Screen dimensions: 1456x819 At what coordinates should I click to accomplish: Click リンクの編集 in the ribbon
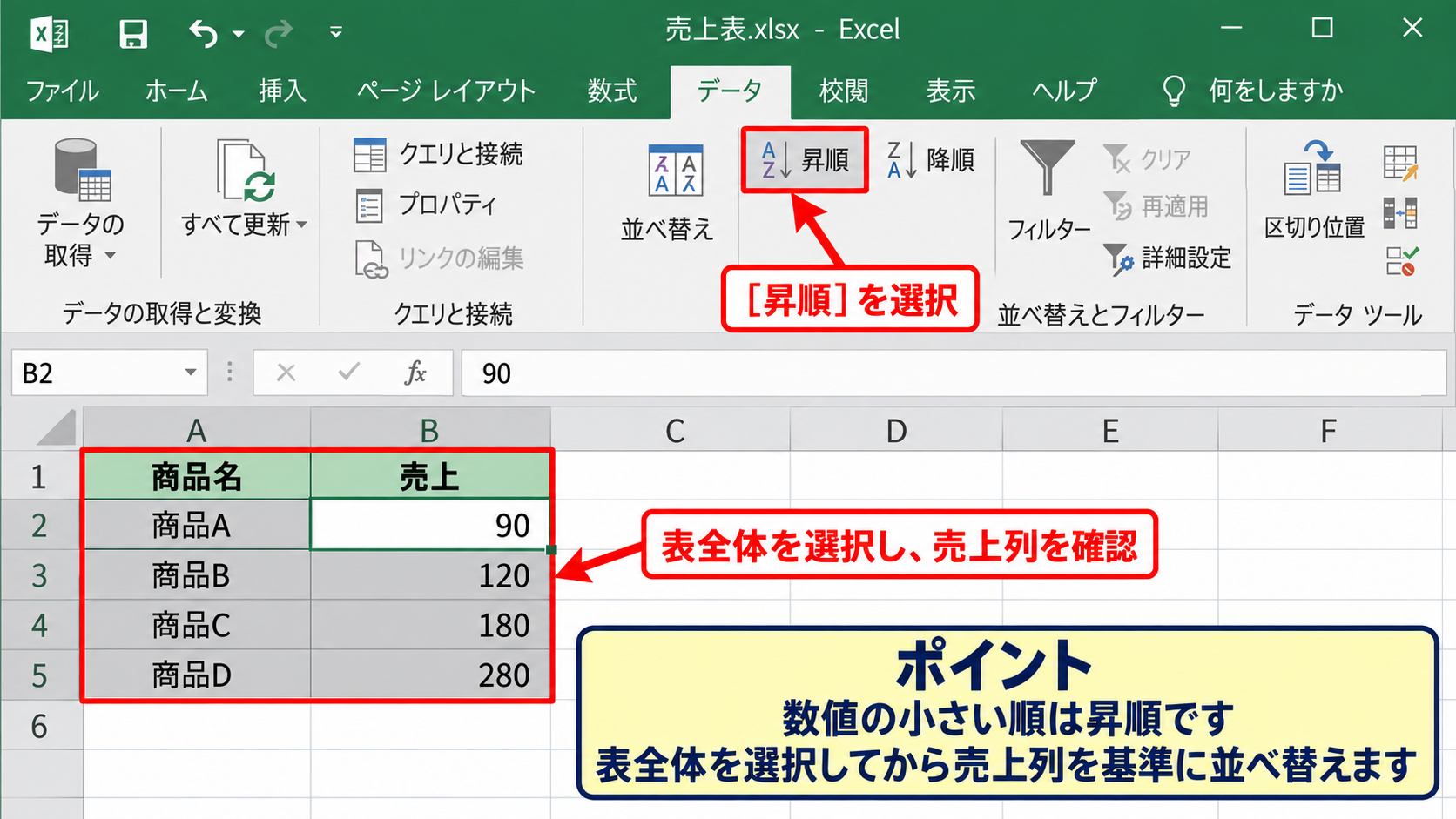tap(439, 258)
